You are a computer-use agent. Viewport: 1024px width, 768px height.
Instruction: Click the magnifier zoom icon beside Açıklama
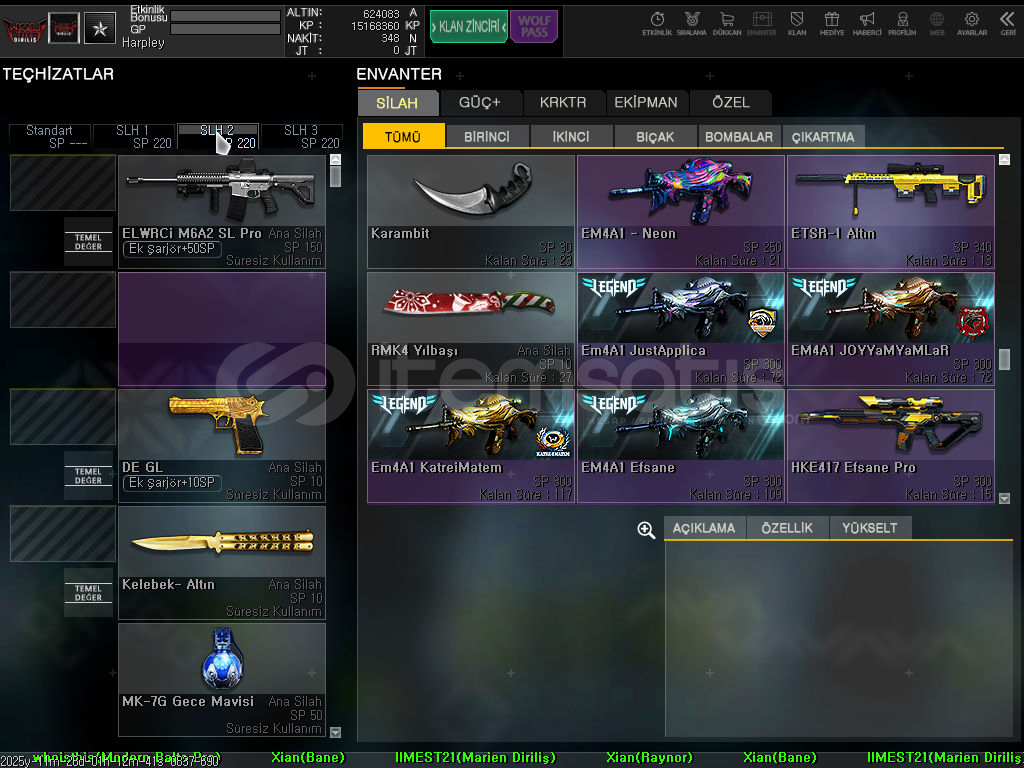pos(646,530)
